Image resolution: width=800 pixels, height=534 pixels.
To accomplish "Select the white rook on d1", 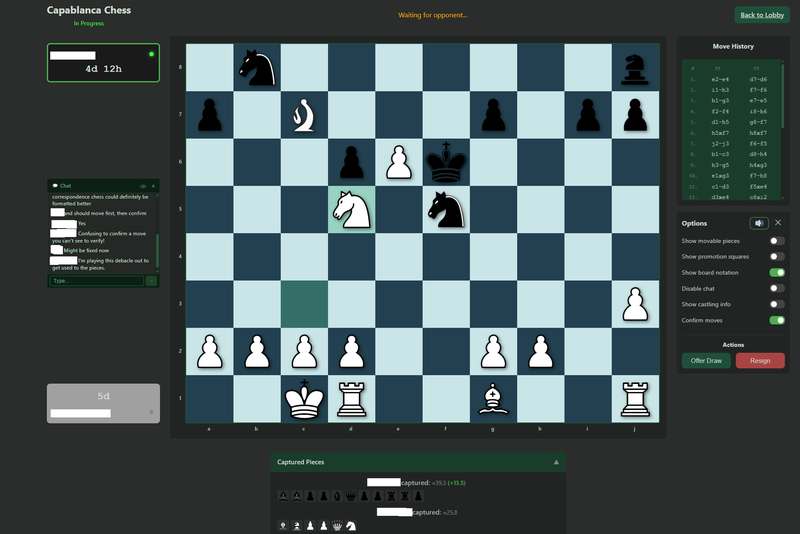I will tap(352, 399).
